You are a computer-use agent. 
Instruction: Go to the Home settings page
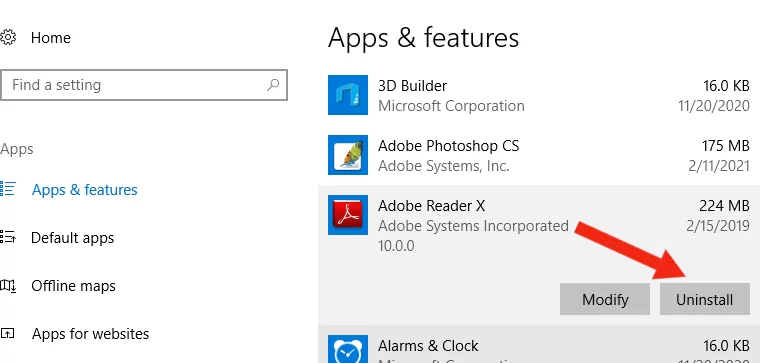coord(50,38)
